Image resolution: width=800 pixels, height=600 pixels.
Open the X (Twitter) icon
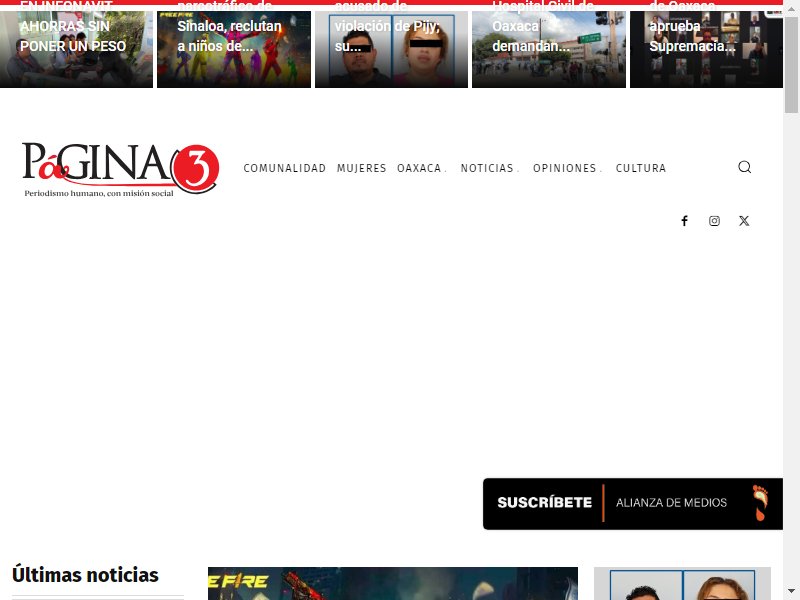tap(744, 220)
